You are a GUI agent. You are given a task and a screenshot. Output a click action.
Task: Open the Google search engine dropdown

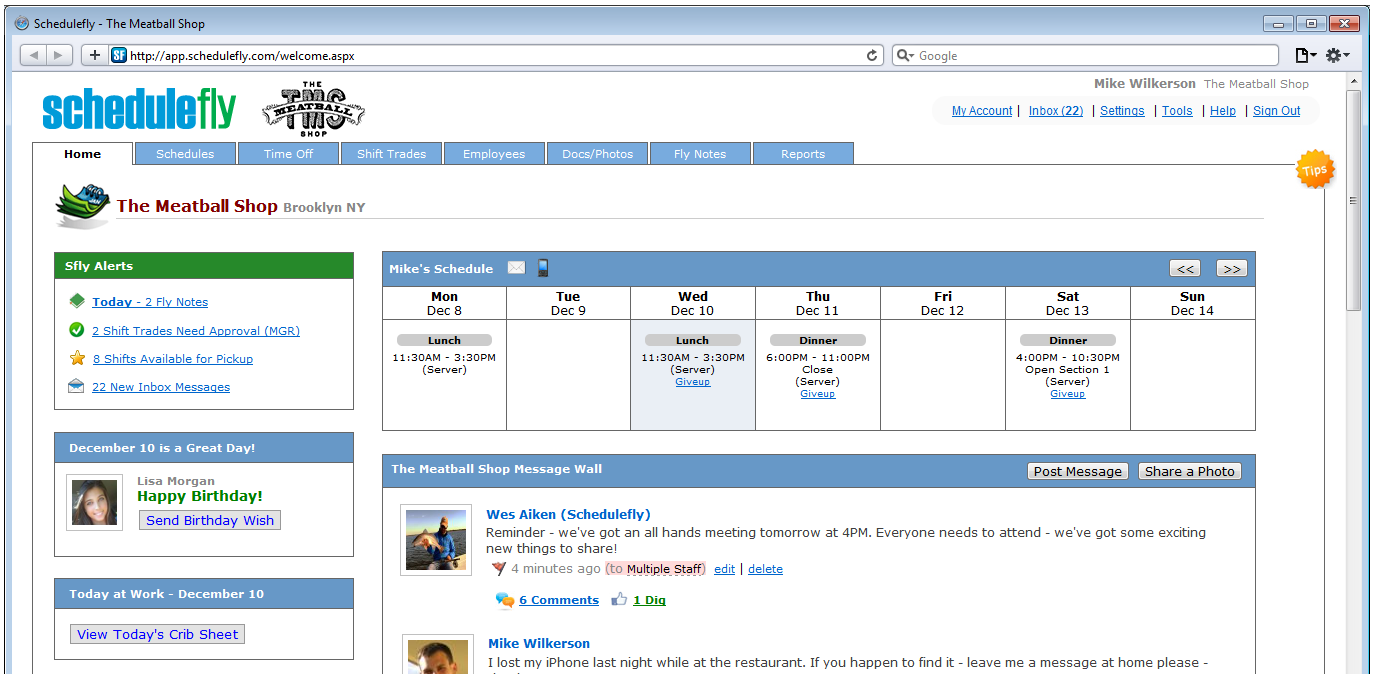[x=906, y=56]
